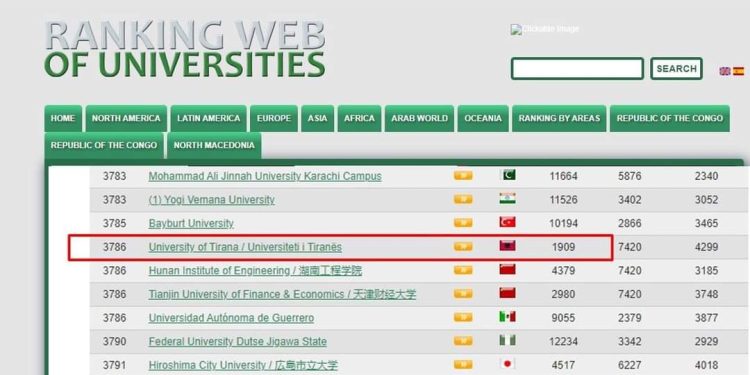Open details icon for Tianjin University of Finance

(x=463, y=294)
